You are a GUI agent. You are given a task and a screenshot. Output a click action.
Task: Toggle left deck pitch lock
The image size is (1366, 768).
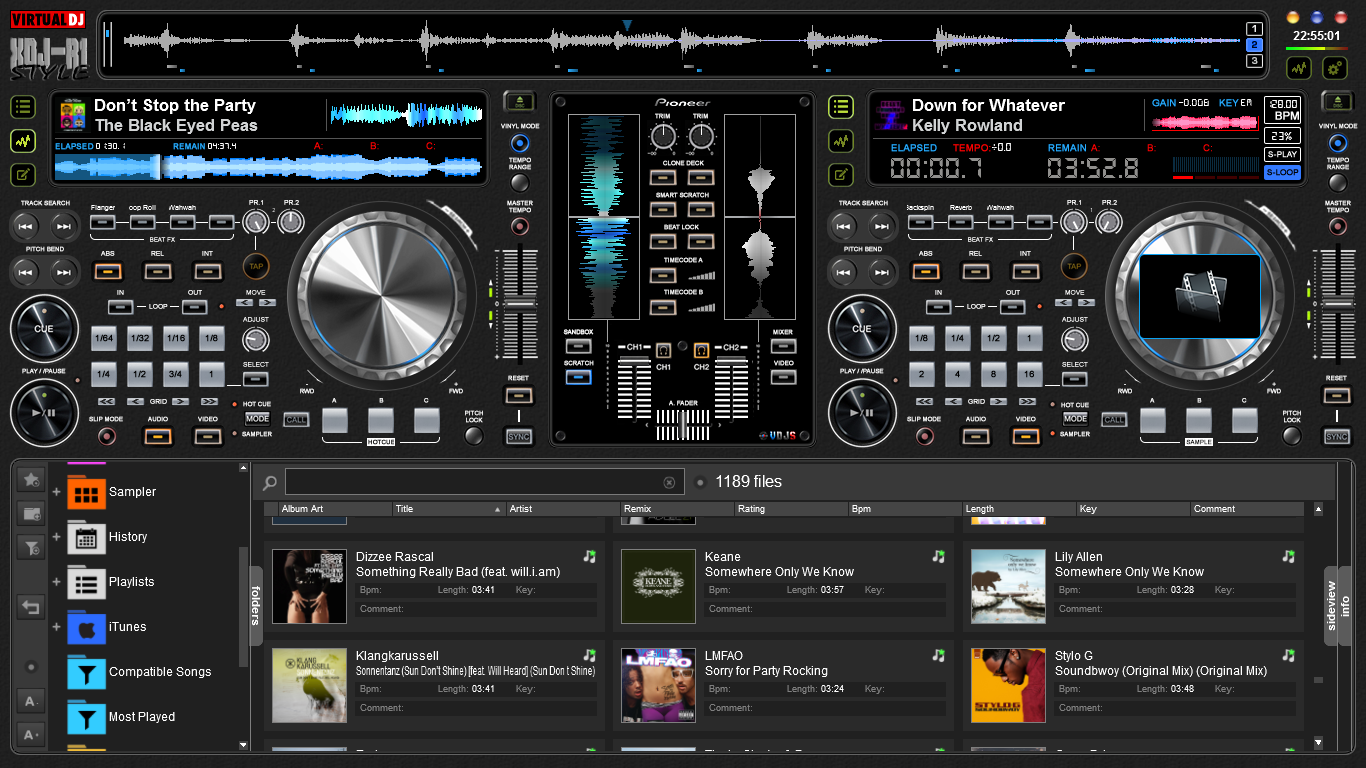(474, 436)
